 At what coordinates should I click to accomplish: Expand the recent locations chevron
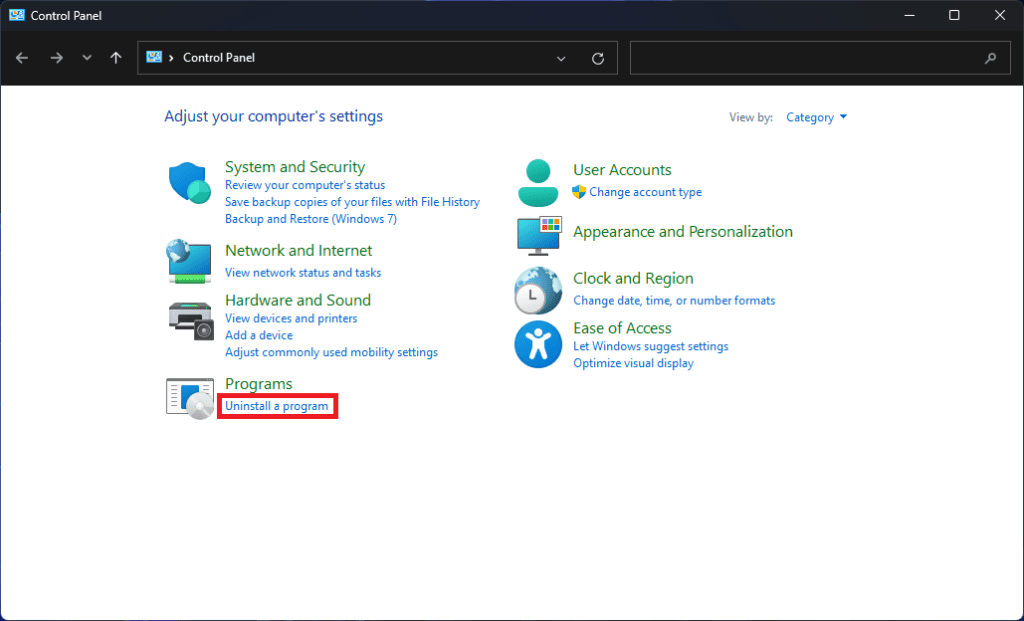(87, 58)
